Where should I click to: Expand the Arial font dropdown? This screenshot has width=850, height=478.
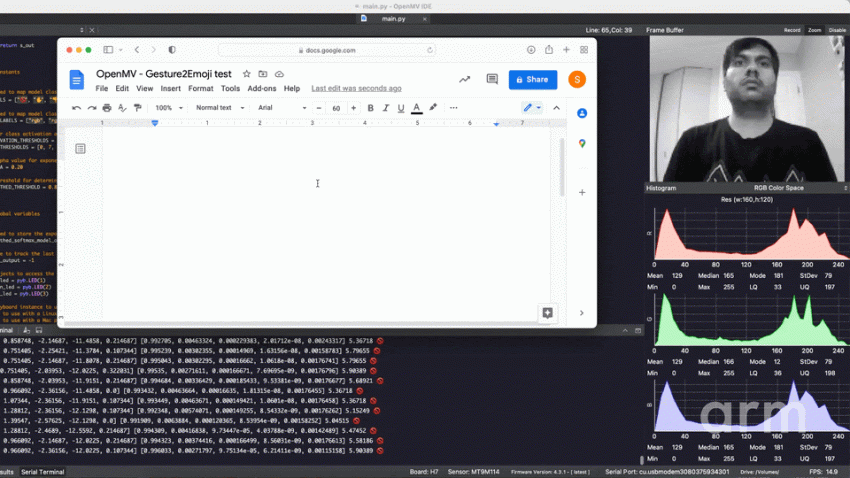[282, 108]
